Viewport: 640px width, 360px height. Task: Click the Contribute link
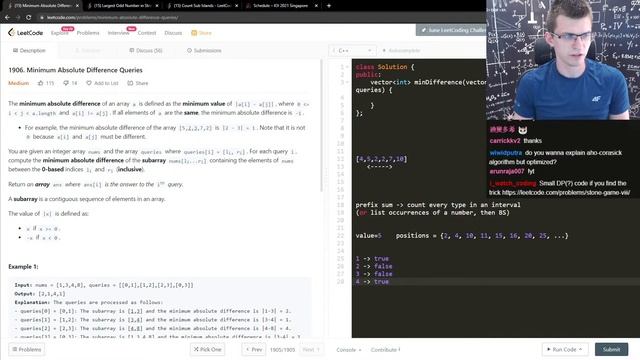[x=385, y=350]
